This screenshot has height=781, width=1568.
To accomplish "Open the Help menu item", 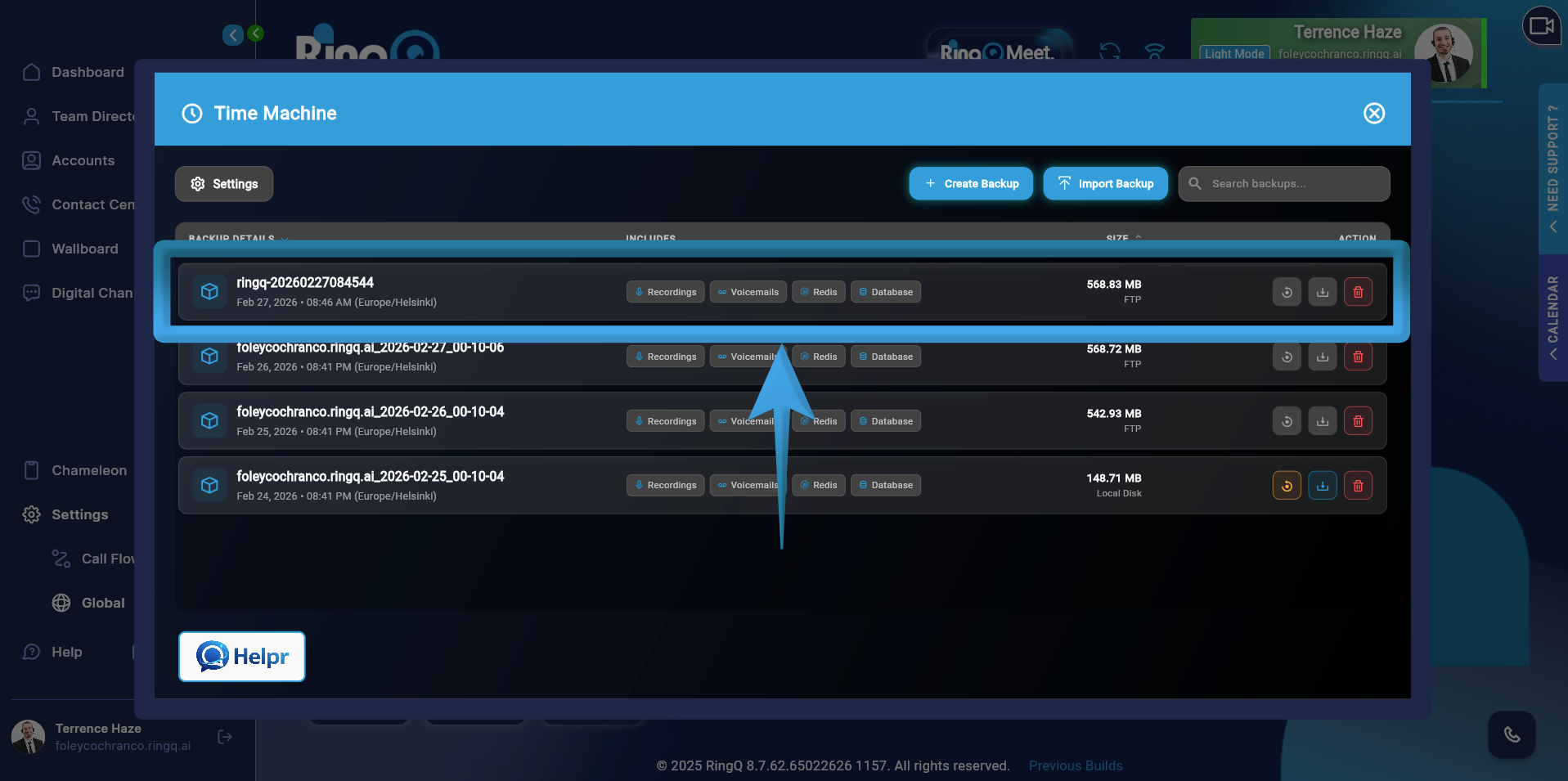I will (66, 652).
